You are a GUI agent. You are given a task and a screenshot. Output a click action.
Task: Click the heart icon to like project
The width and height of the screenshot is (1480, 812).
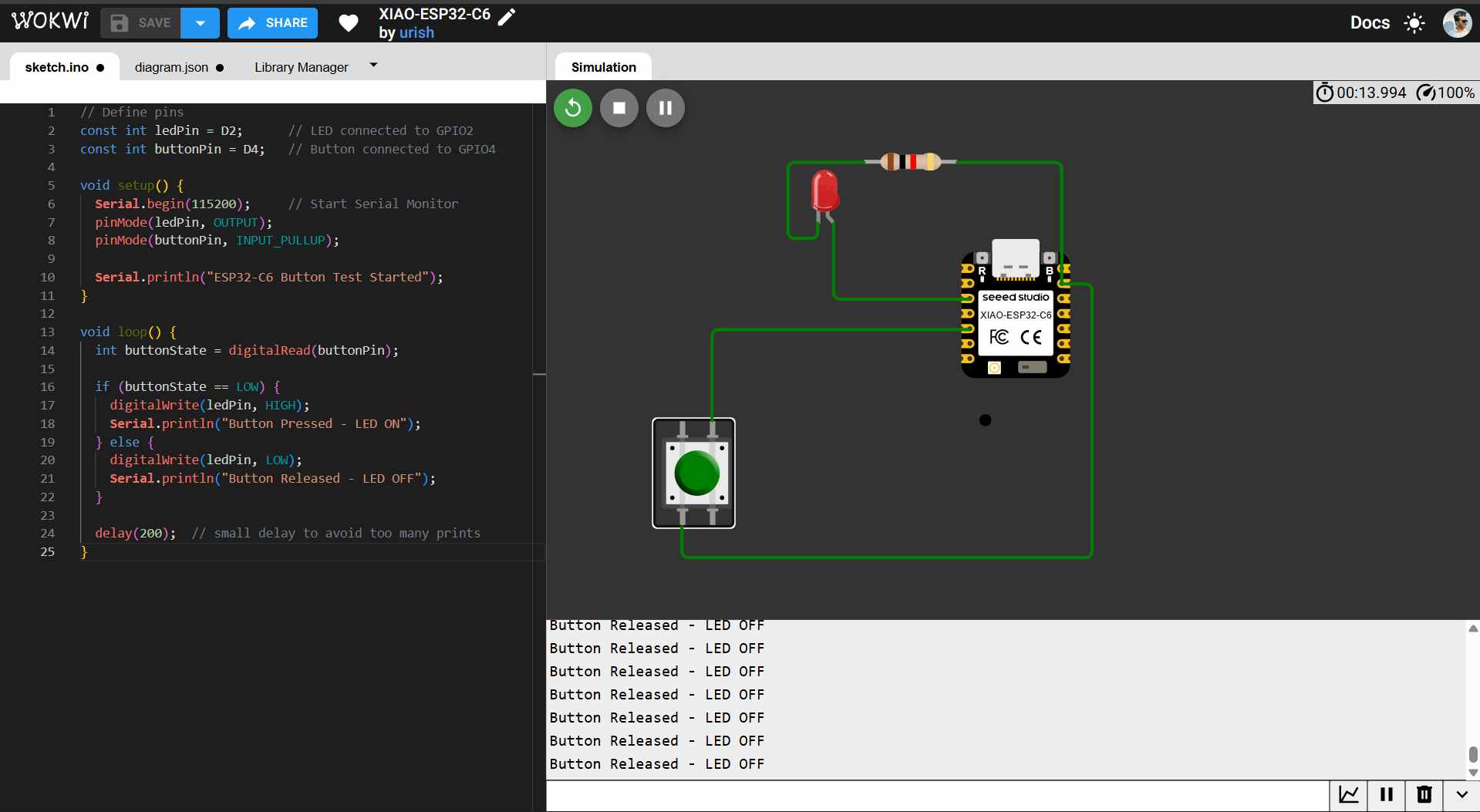349,24
